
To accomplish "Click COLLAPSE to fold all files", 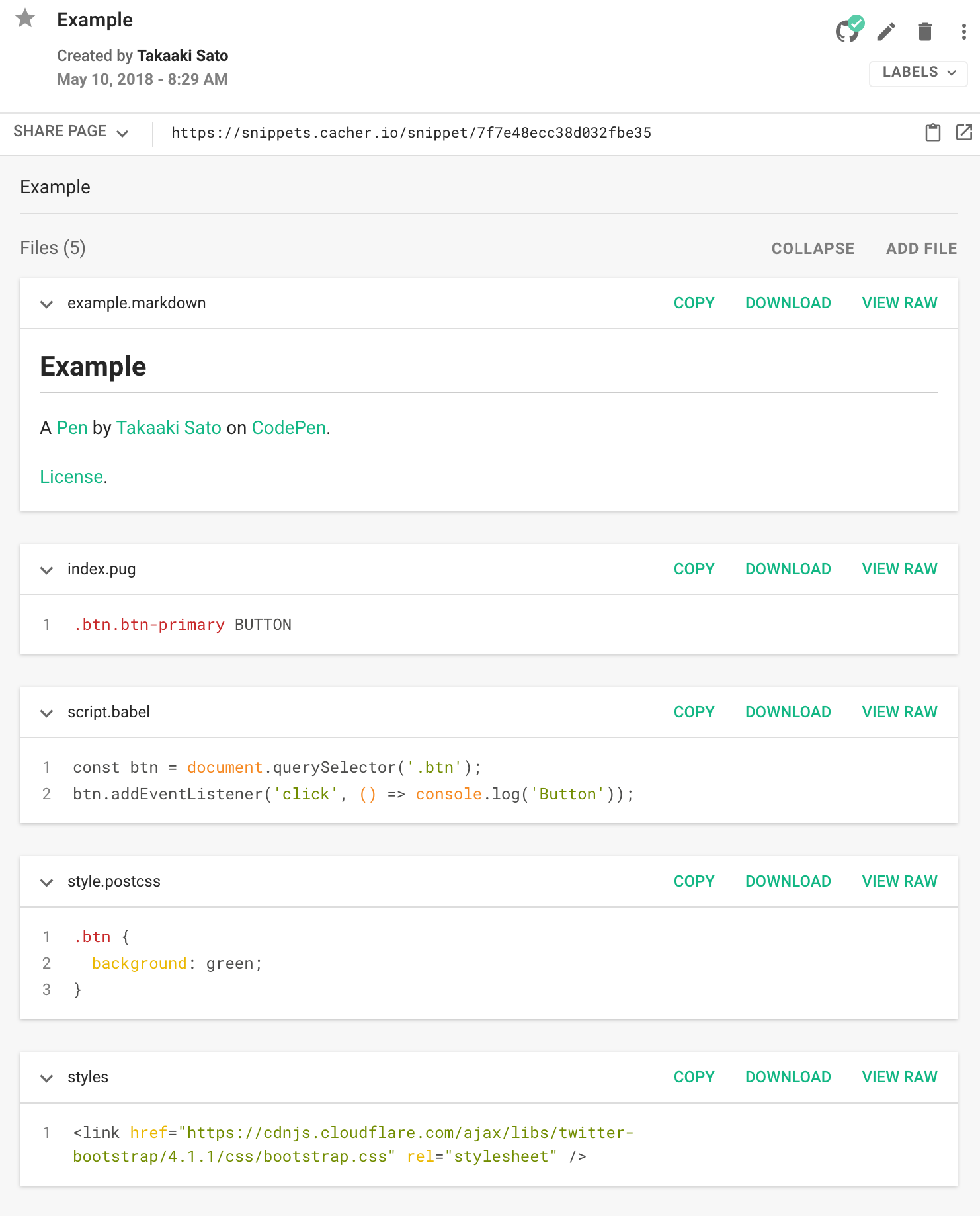I will coord(813,249).
